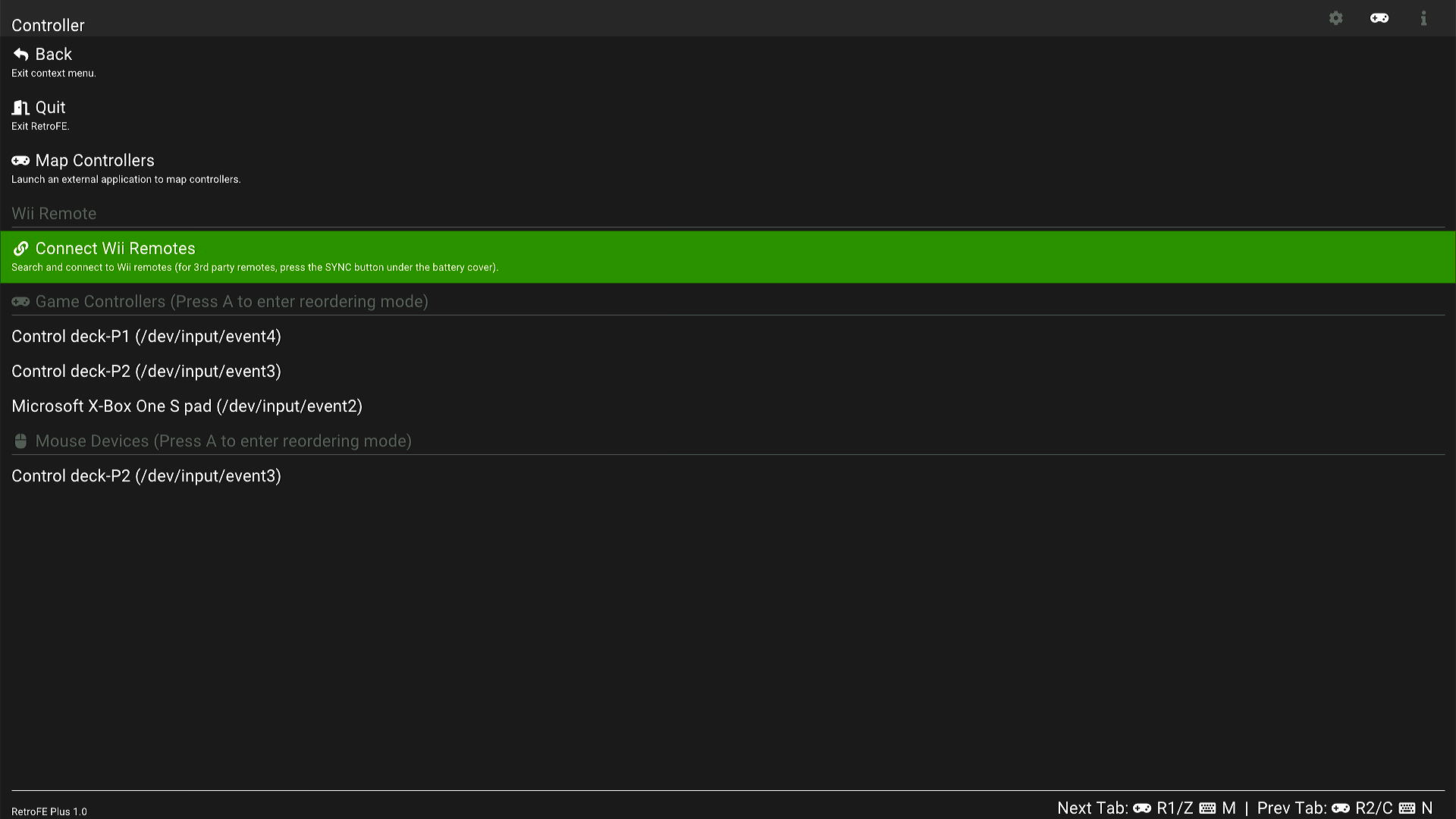
Task: Click the gamepad icon beside Map Controllers
Action: coord(20,160)
